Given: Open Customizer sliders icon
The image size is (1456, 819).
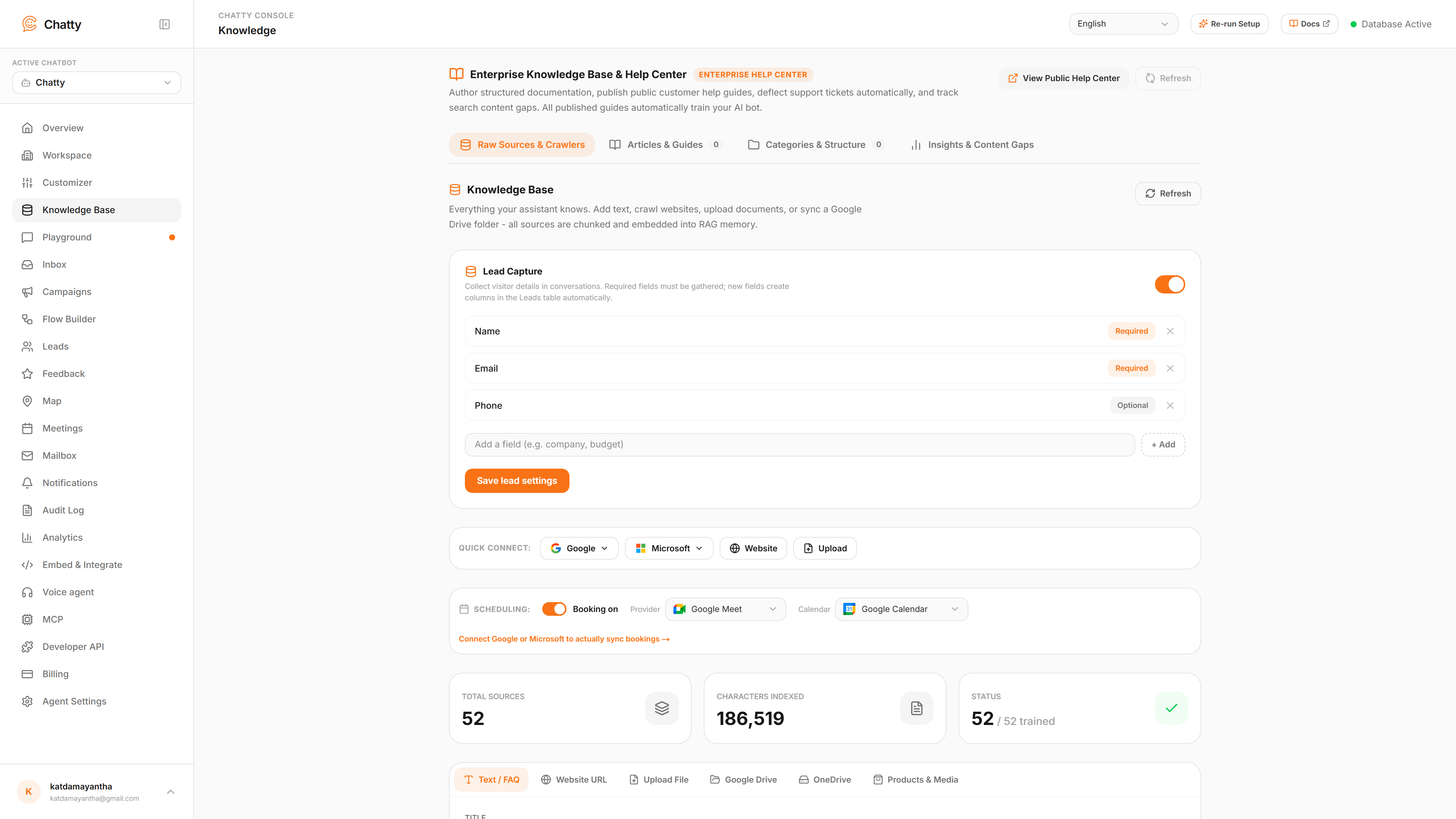Looking at the screenshot, I should tap(27, 182).
